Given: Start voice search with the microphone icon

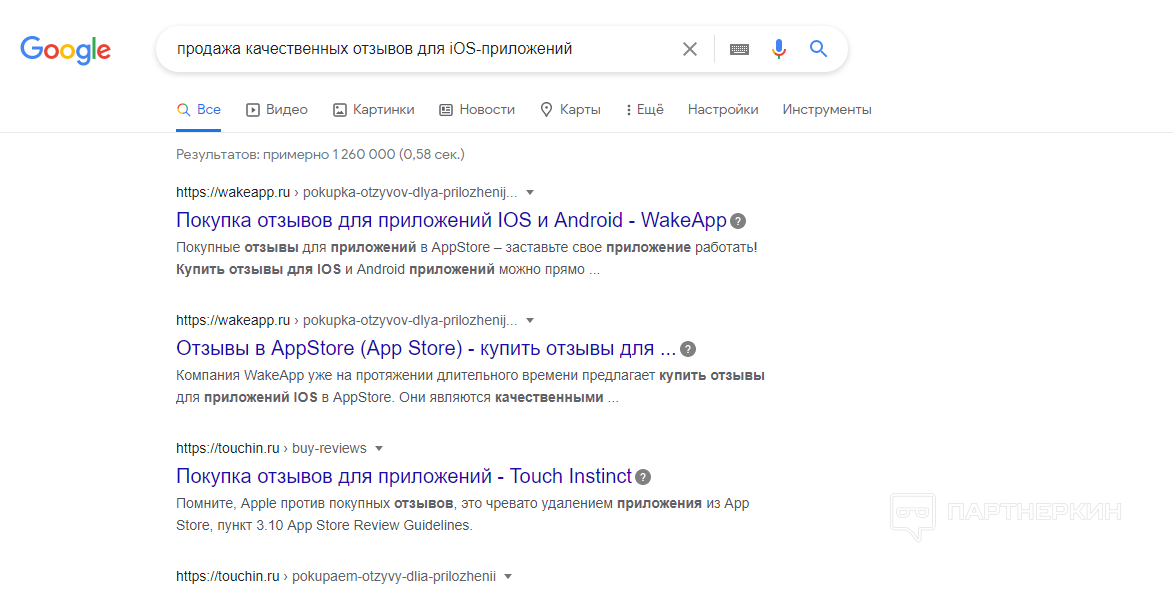Looking at the screenshot, I should 779,49.
